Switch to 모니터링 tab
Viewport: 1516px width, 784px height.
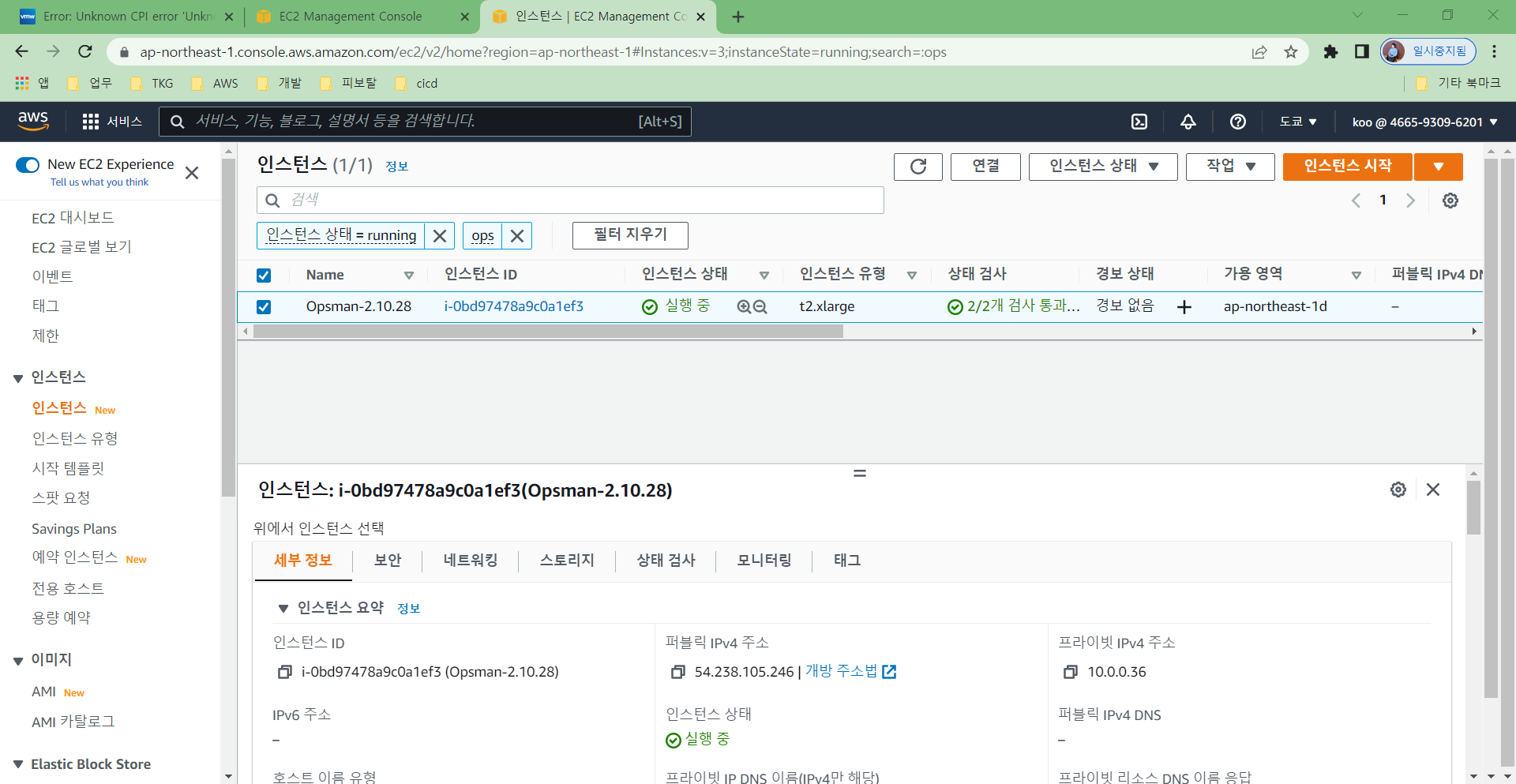click(x=764, y=561)
